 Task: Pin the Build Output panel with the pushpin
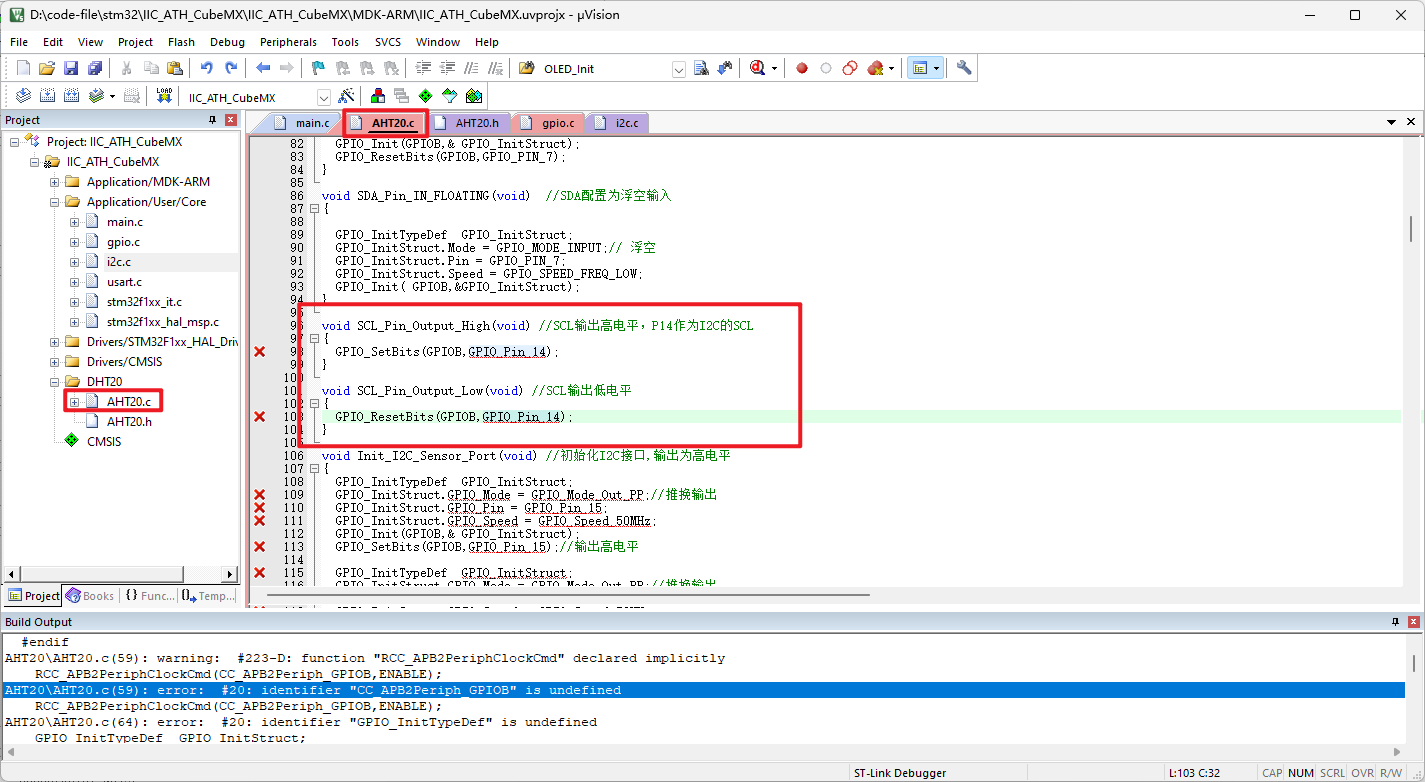point(1396,622)
